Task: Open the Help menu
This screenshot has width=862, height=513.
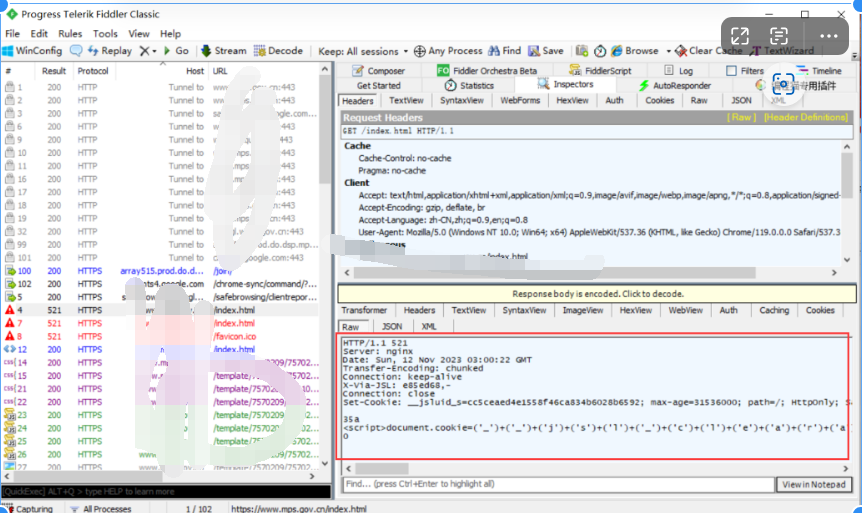Action: click(170, 34)
